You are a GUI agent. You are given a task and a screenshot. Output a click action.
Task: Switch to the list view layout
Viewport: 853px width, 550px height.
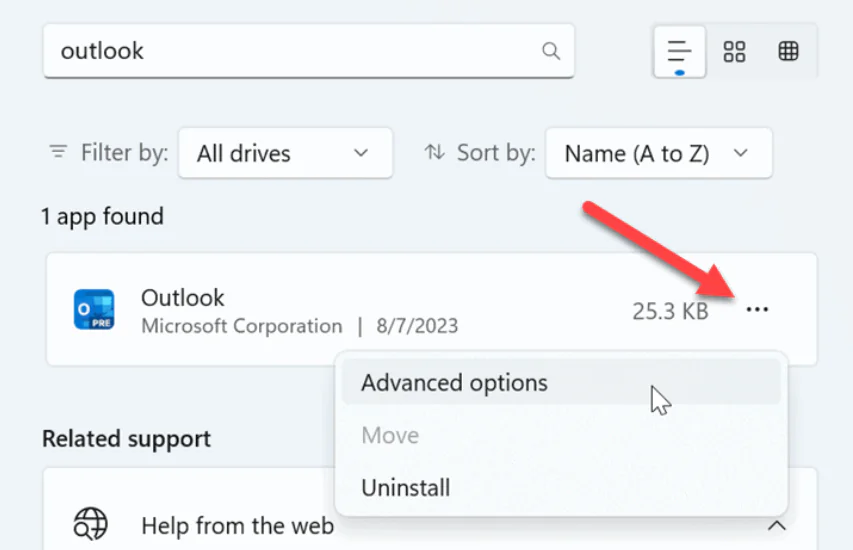point(680,51)
